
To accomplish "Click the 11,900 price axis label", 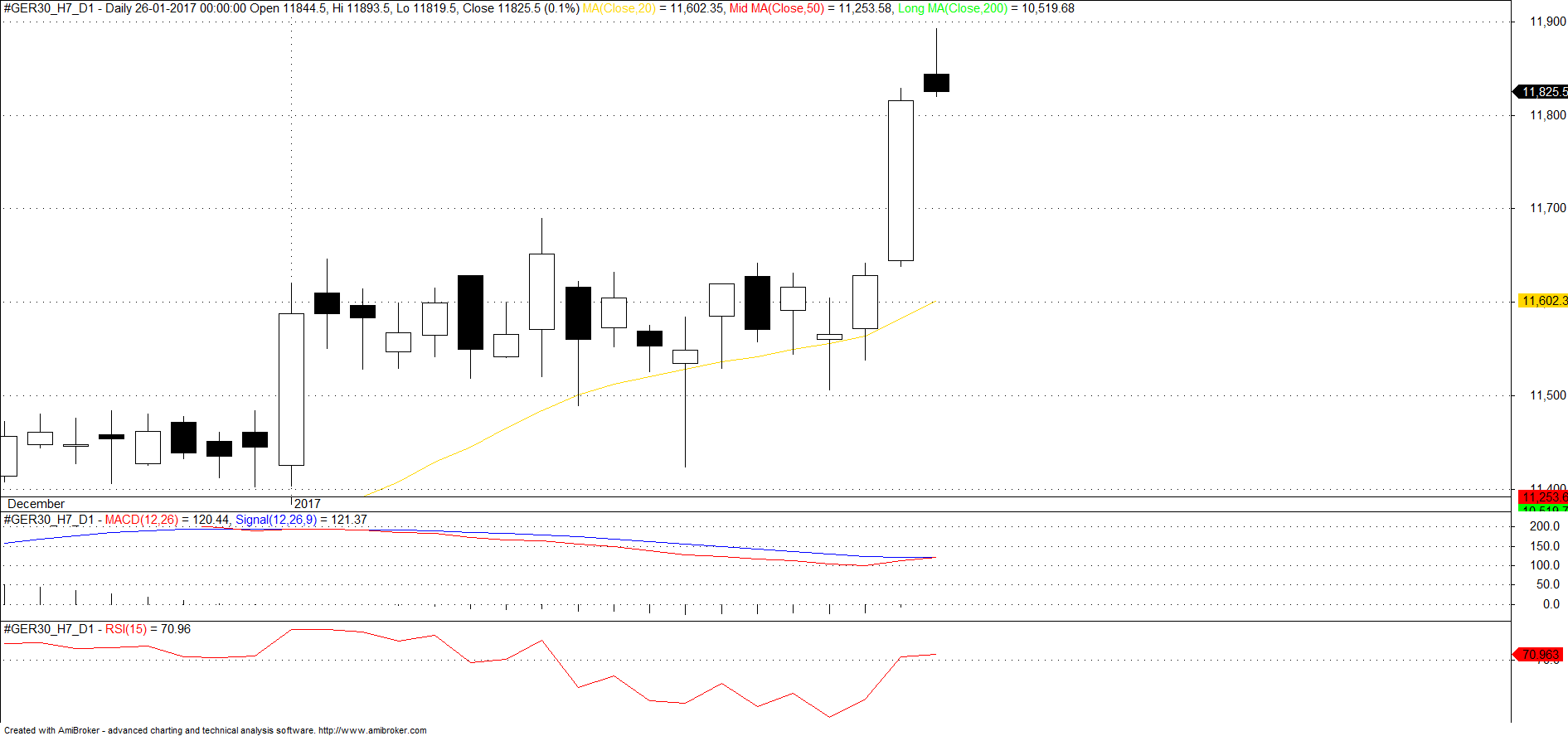I will [x=1548, y=22].
